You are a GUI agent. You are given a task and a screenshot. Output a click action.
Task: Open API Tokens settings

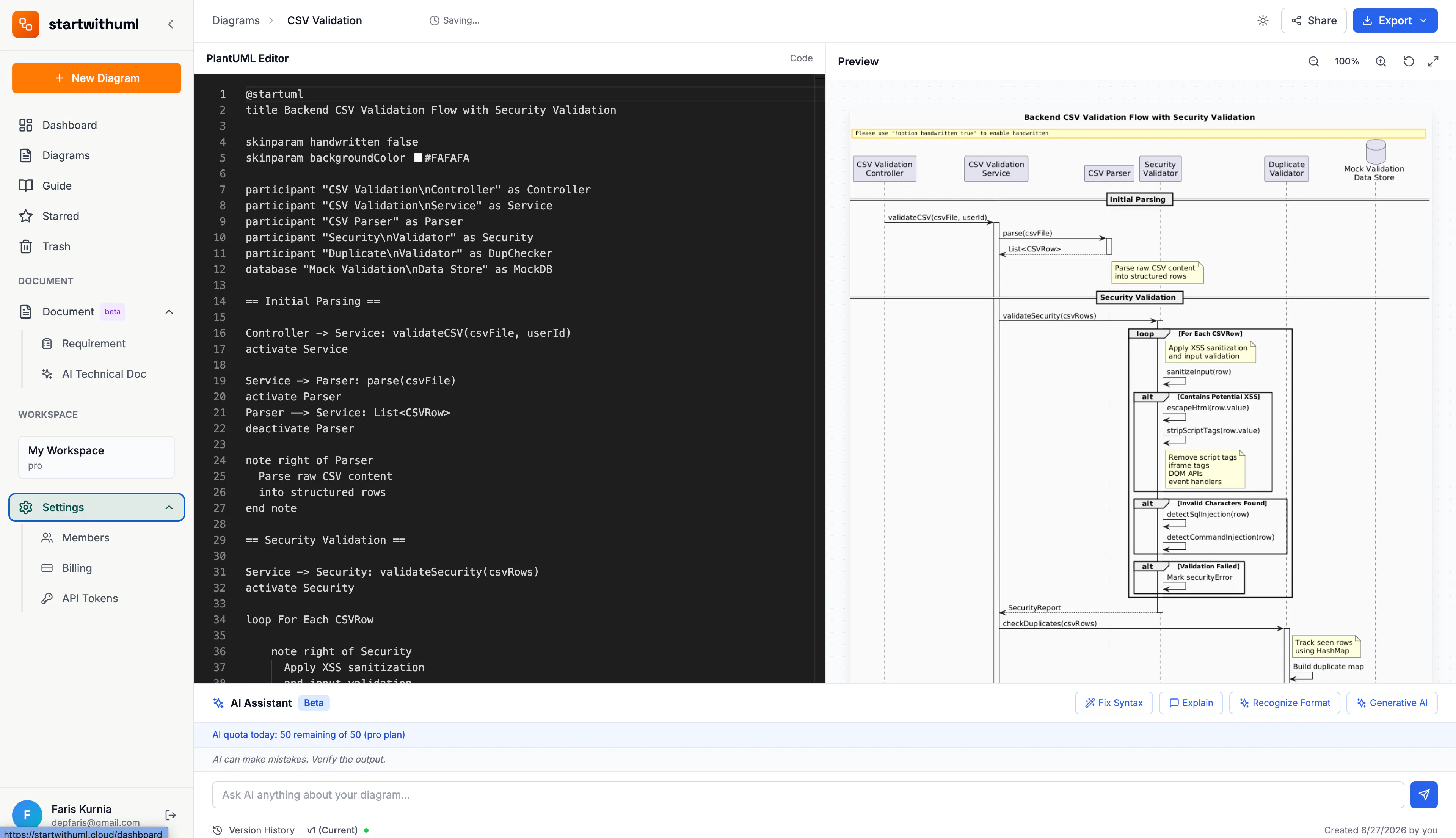90,599
